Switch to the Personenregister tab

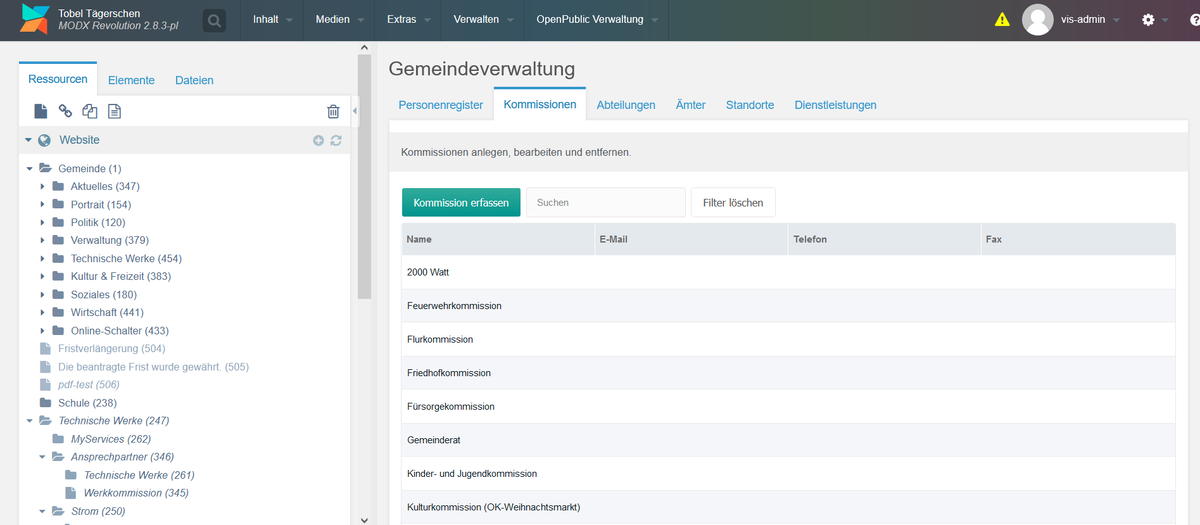[x=441, y=105]
